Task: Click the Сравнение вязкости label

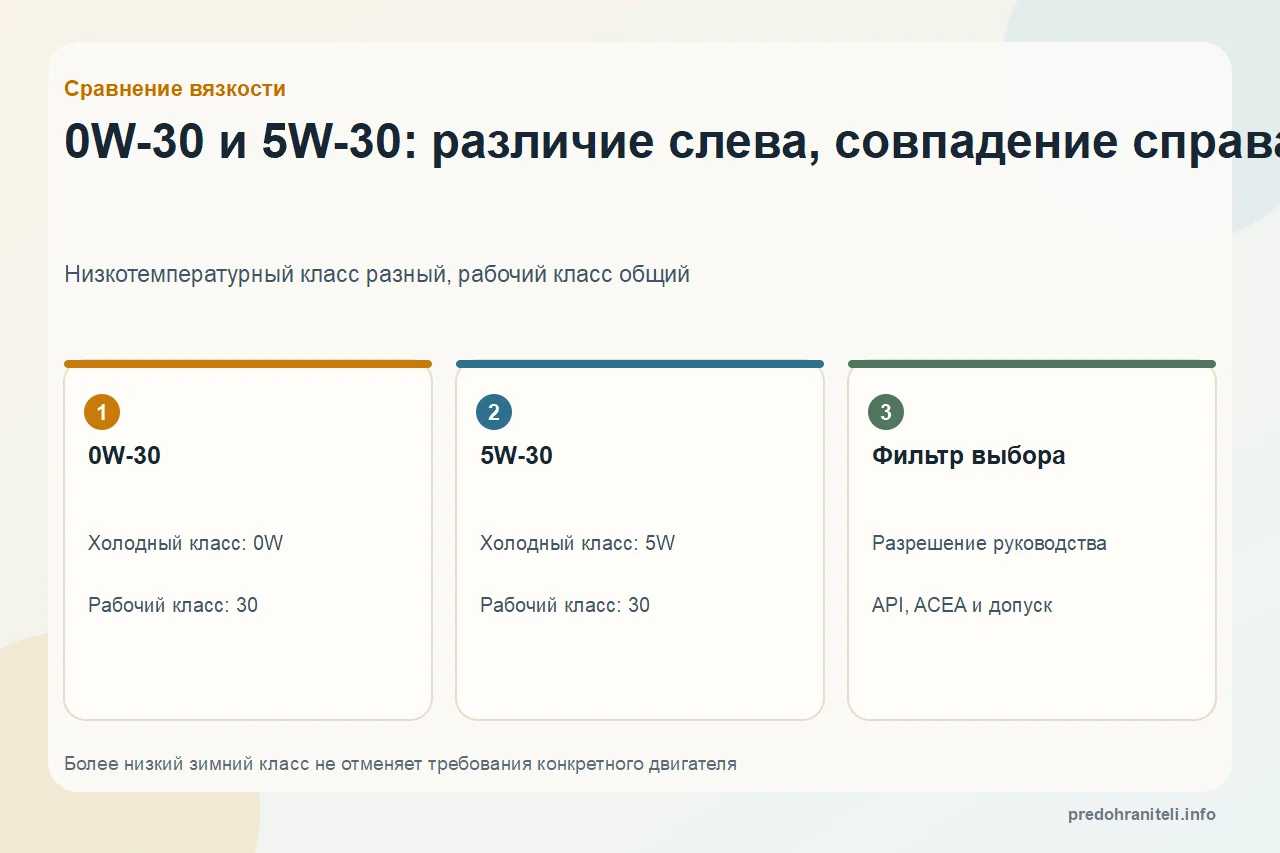Action: [175, 89]
